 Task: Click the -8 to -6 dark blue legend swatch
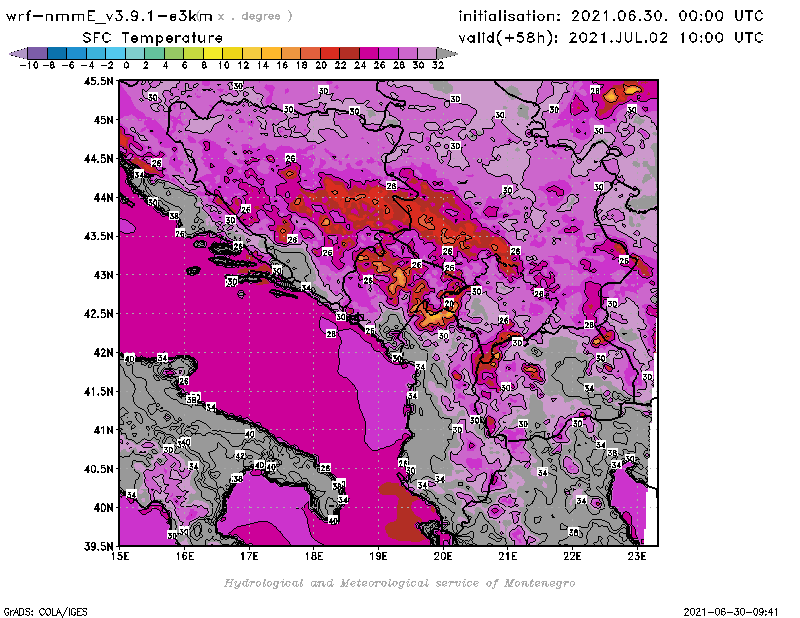tap(57, 53)
